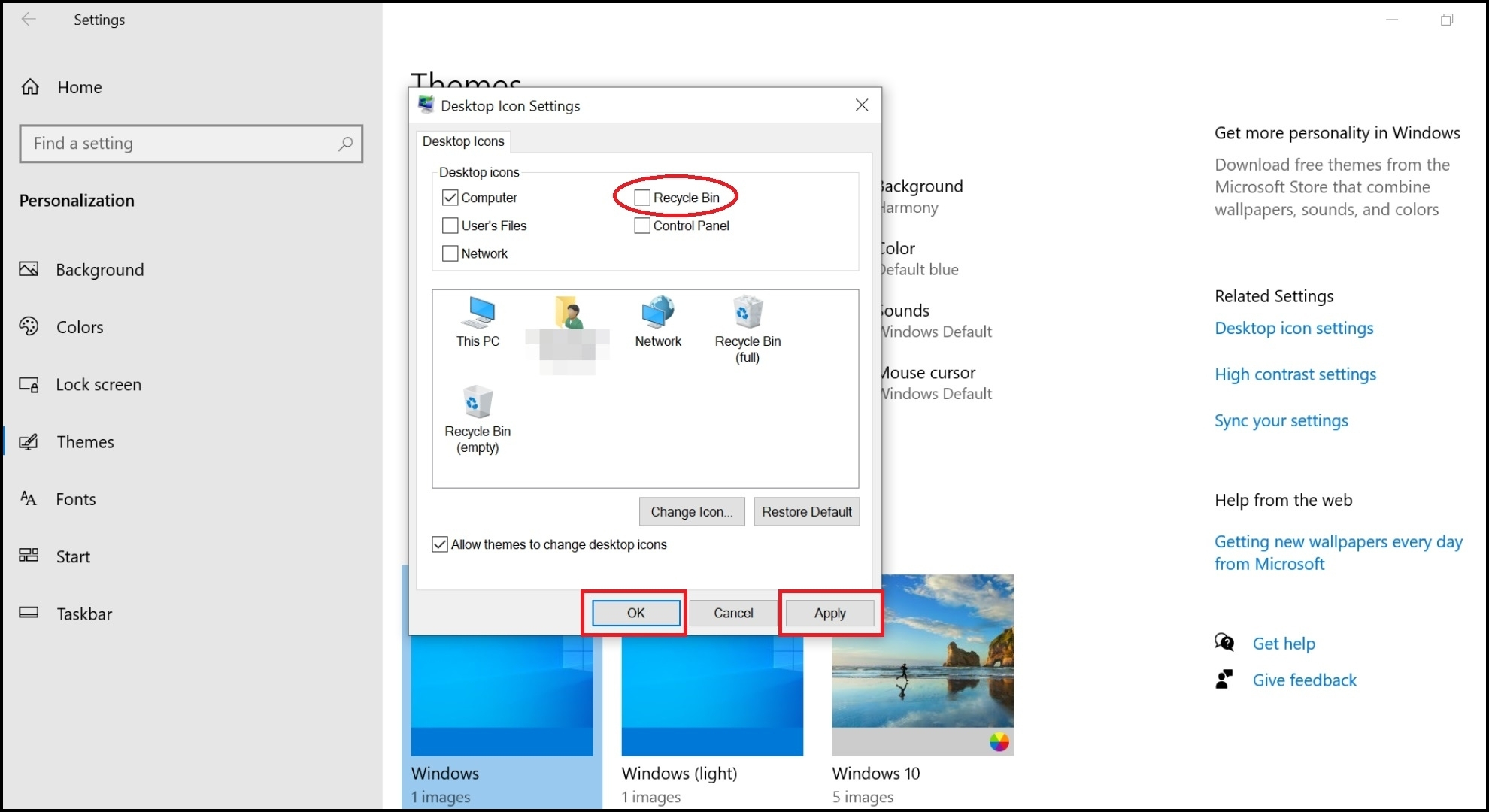
Task: Click the Home icon in sidebar
Action: pyautogui.click(x=30, y=87)
